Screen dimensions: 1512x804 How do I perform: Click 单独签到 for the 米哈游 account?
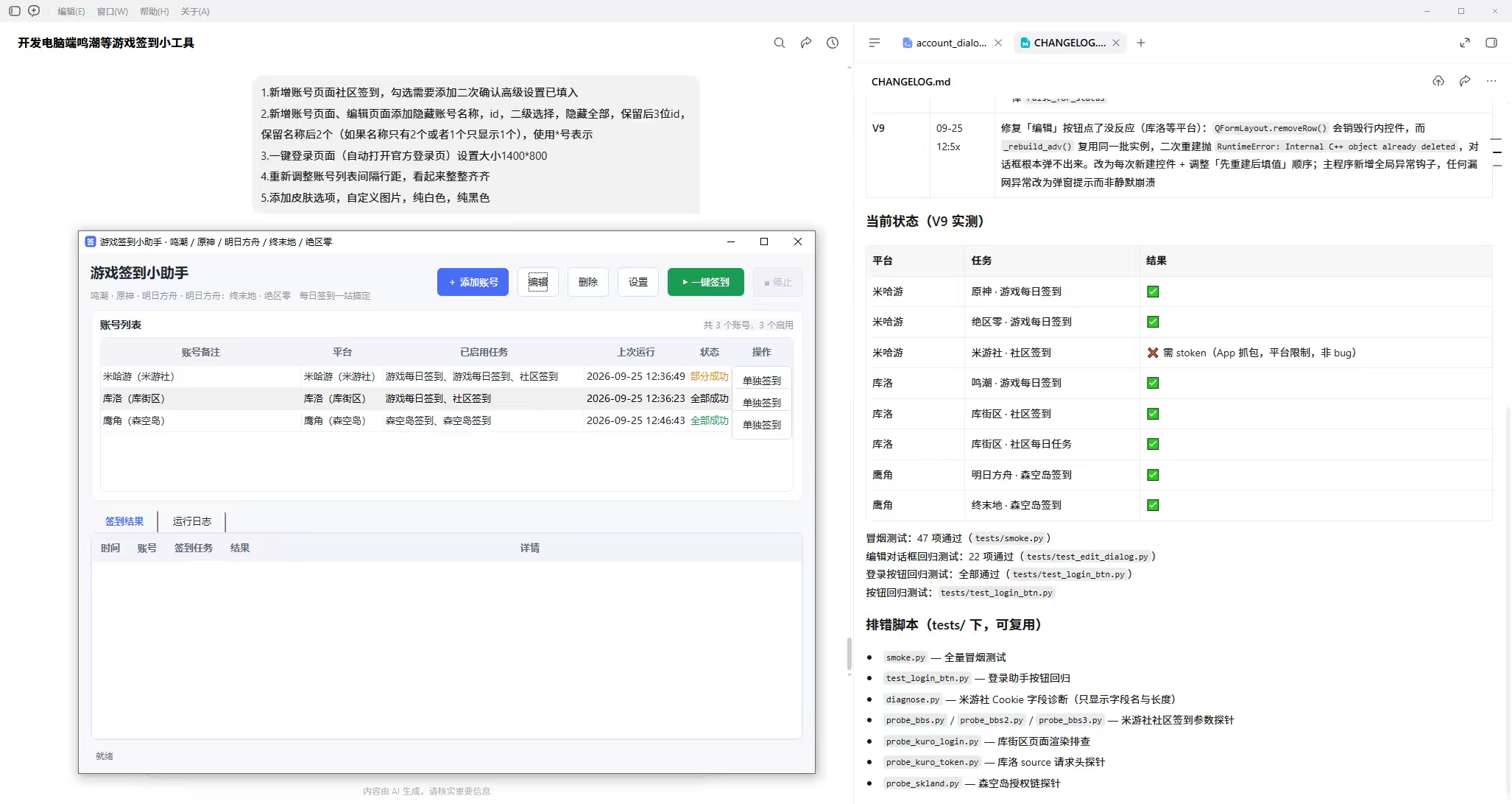pyautogui.click(x=762, y=381)
